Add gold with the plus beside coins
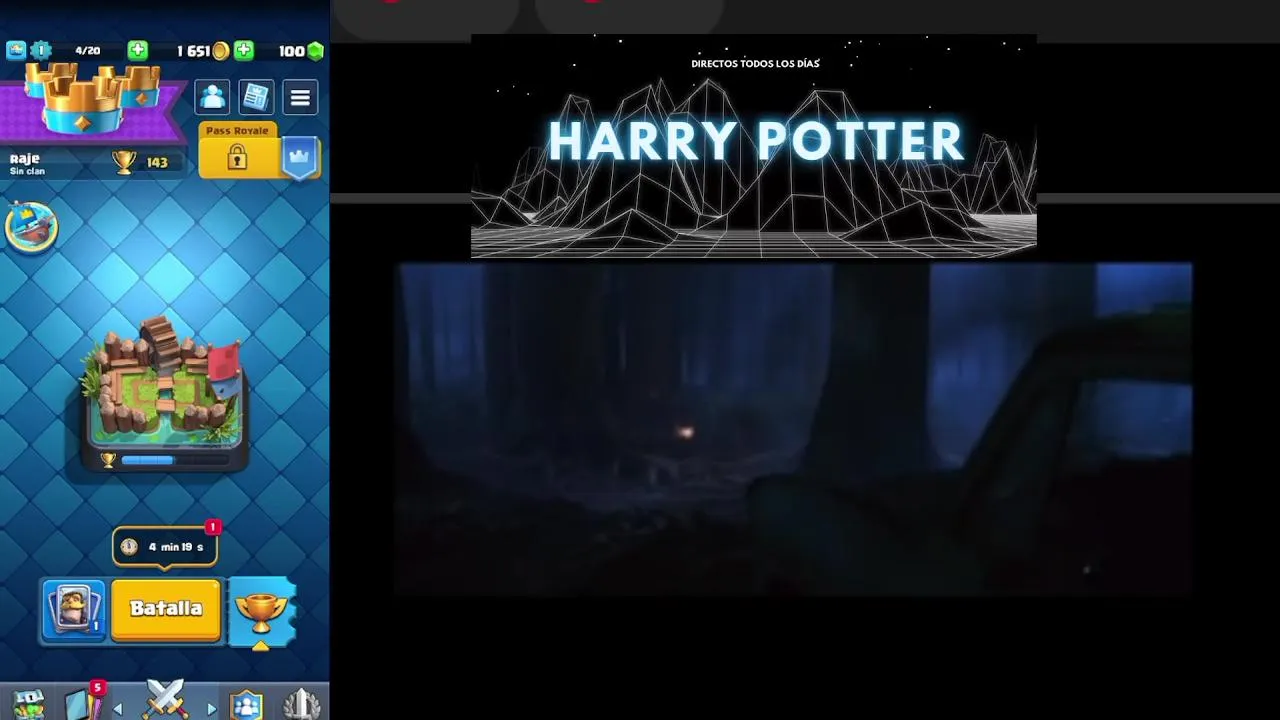This screenshot has width=1280, height=720. pyautogui.click(x=243, y=50)
